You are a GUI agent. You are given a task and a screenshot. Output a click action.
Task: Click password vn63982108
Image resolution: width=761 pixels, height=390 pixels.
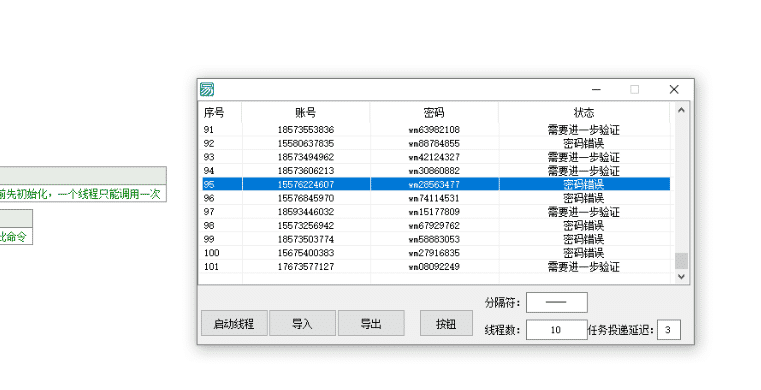(x=434, y=130)
